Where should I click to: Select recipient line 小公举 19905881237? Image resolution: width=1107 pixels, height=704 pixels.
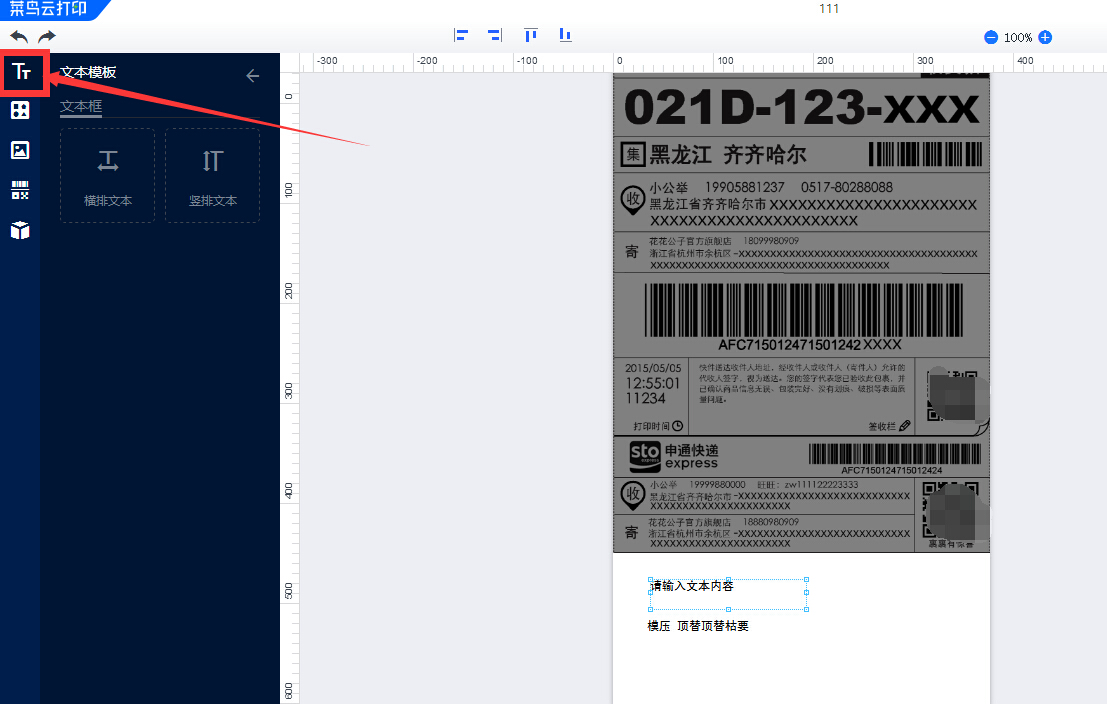pyautogui.click(x=771, y=187)
